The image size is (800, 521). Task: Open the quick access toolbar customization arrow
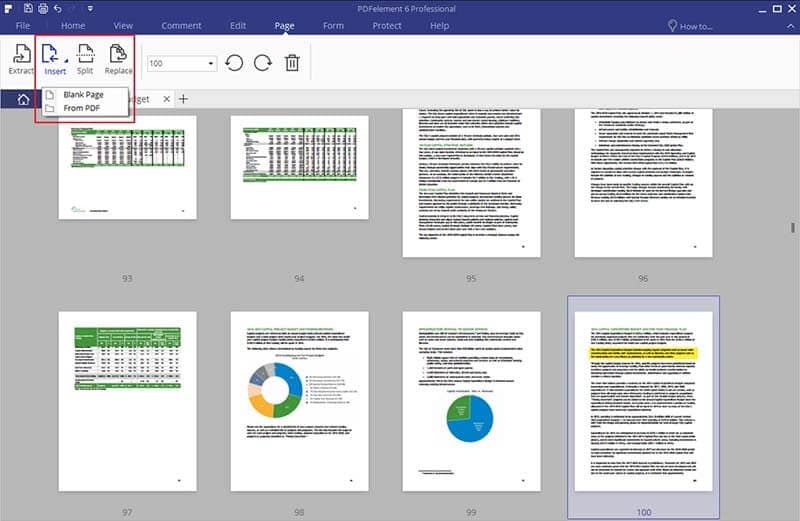[x=90, y=8]
